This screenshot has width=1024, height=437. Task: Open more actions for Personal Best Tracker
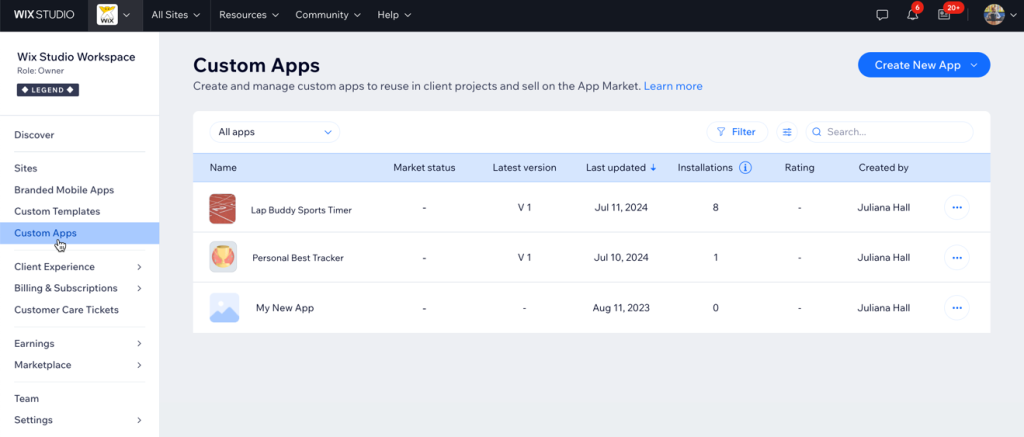click(x=957, y=257)
